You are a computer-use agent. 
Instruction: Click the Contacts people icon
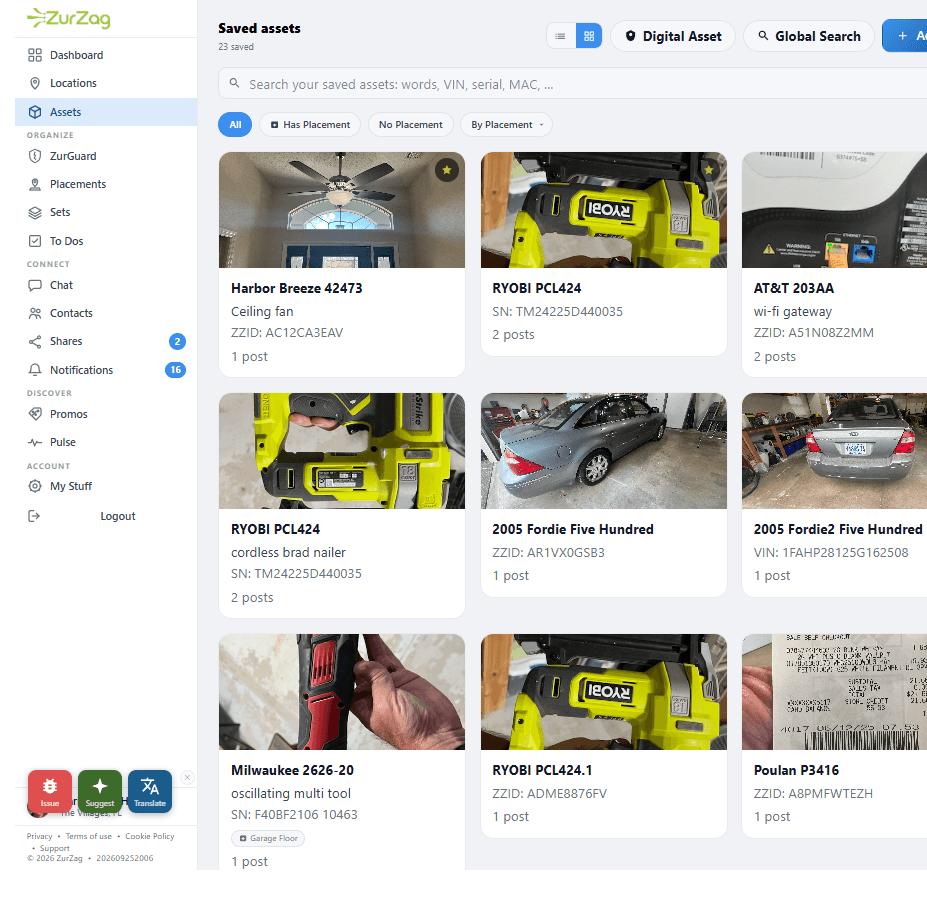(x=35, y=313)
